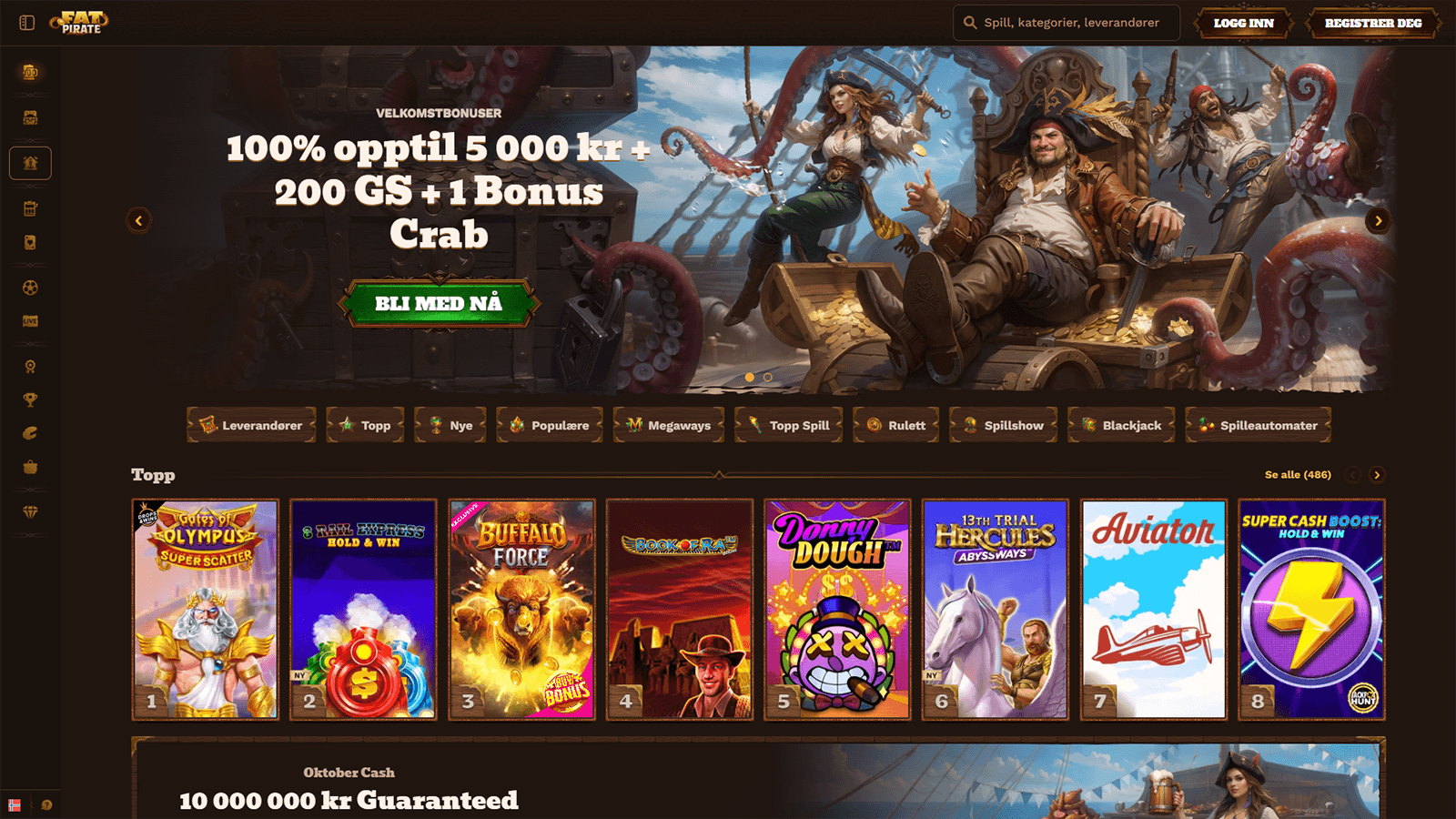Open the Norwegian flag language selector
Viewport: 1456px width, 819px height.
15,804
